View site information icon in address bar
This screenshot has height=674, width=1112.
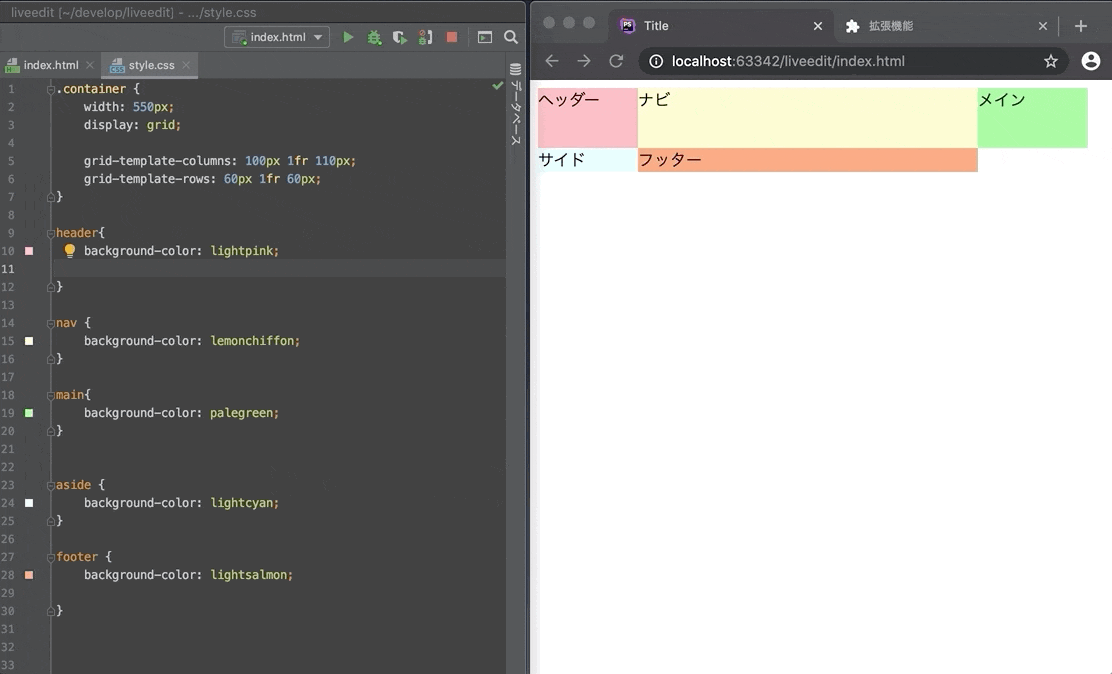[x=657, y=61]
